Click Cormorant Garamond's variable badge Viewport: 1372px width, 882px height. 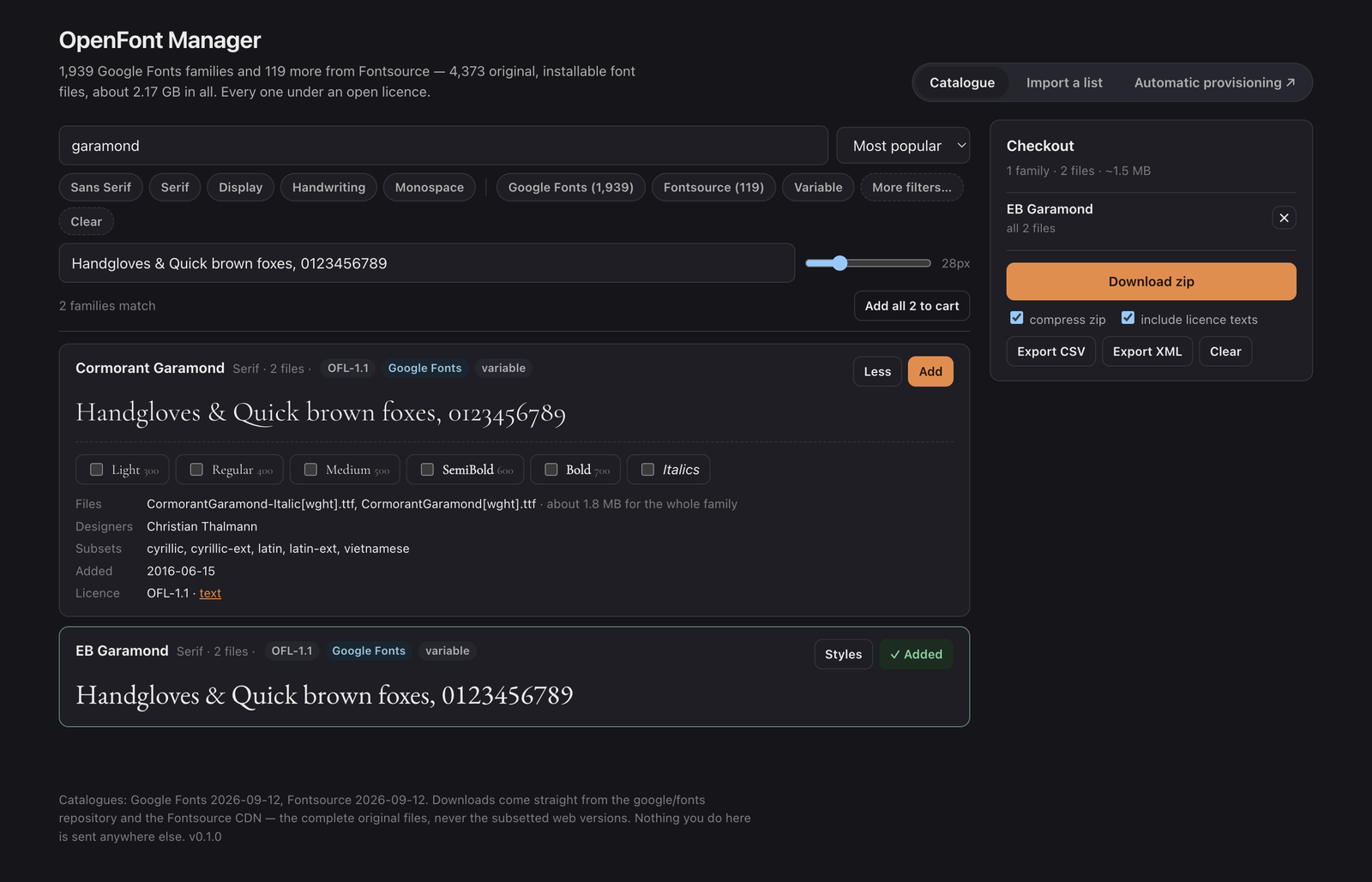pos(503,368)
